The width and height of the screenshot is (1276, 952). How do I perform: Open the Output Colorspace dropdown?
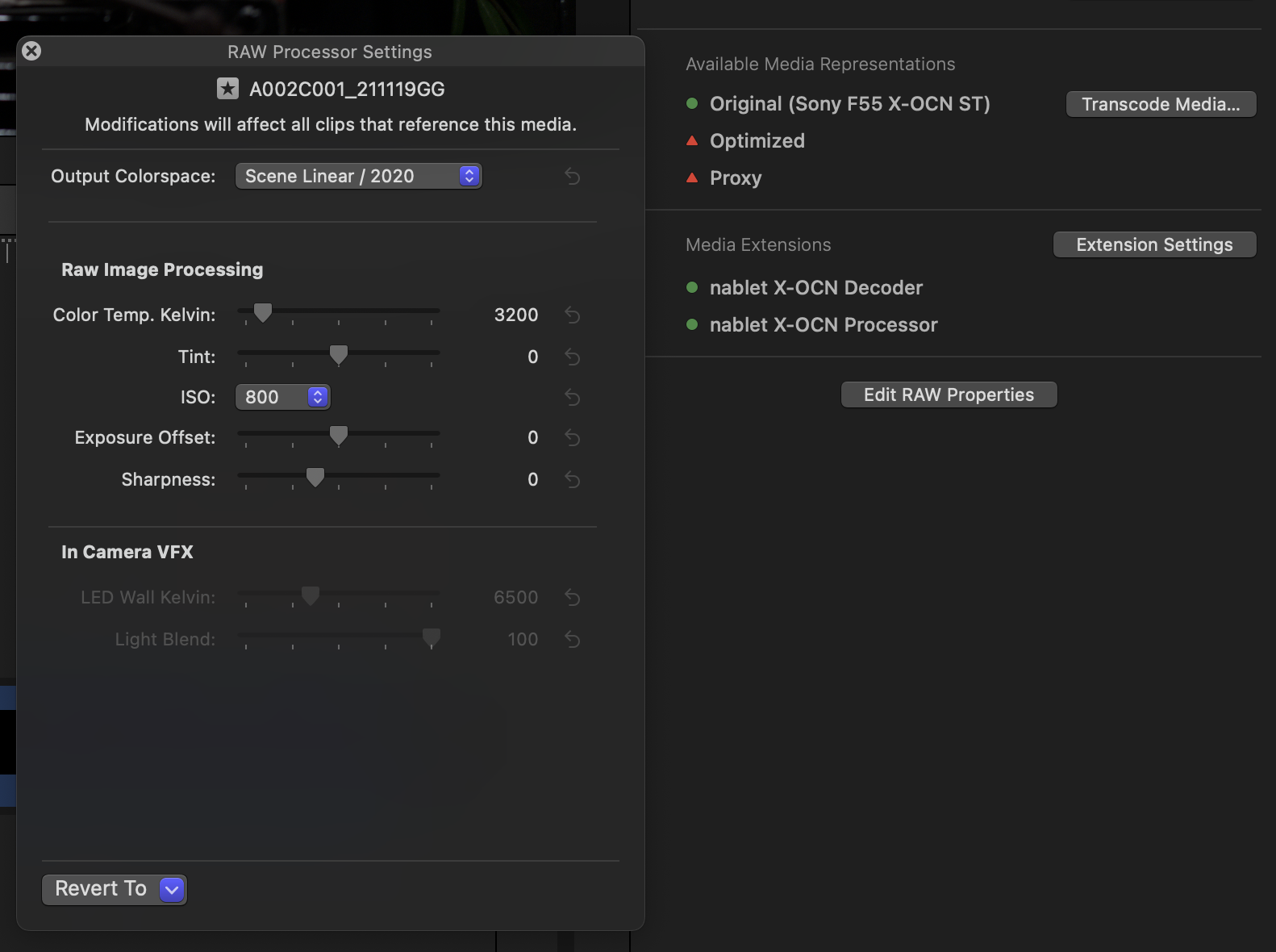pos(358,176)
